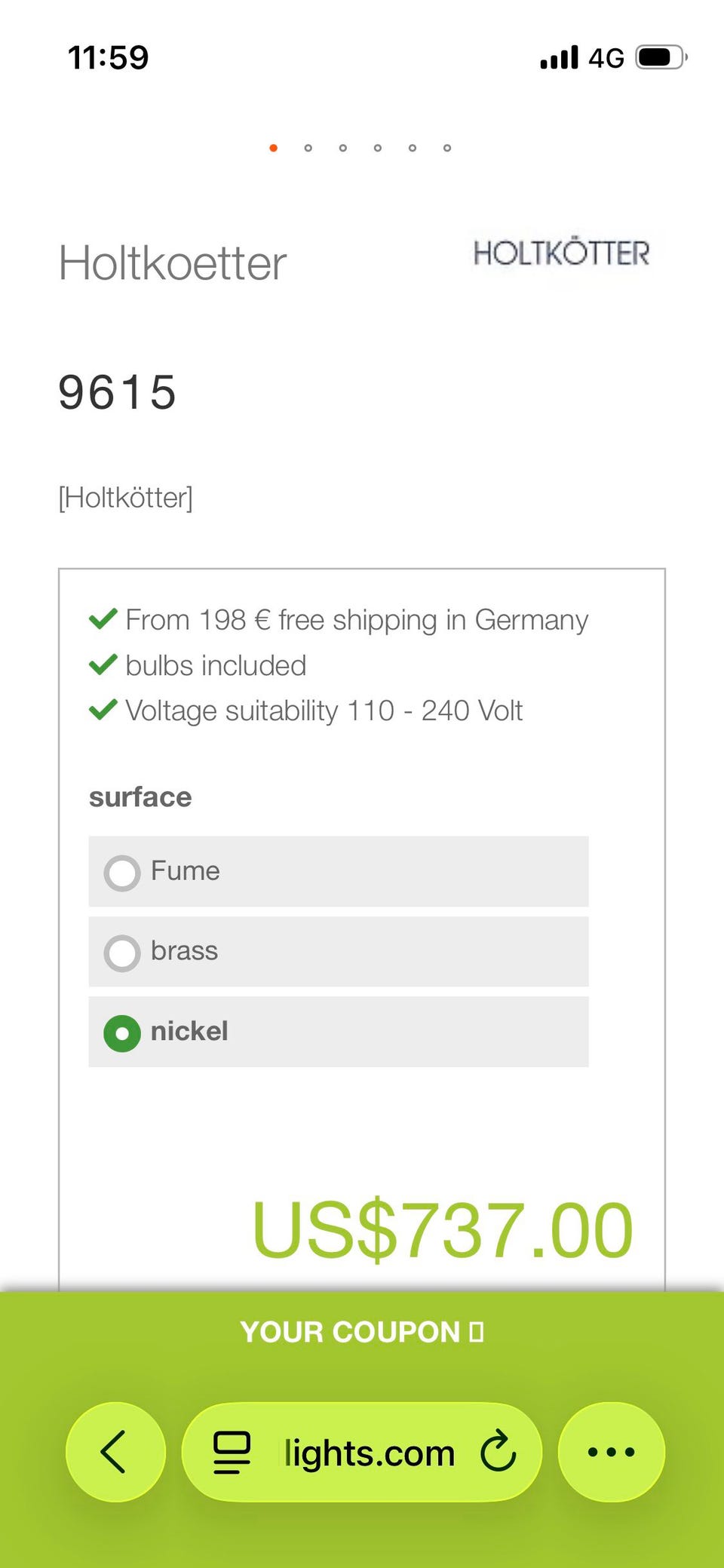
Task: Tap the Holtkötter brand logo
Action: (x=561, y=253)
